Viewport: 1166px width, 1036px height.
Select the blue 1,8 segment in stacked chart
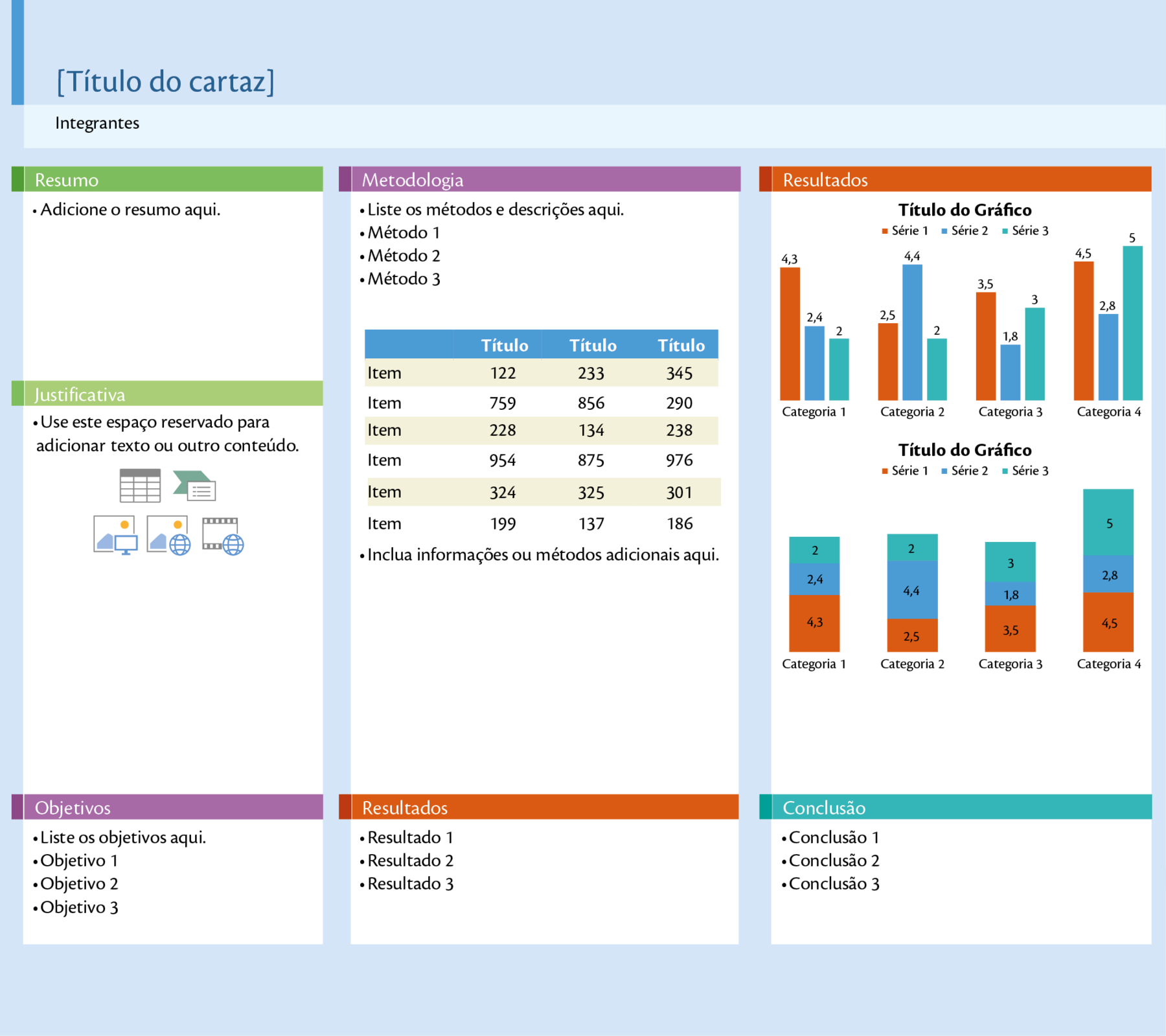tap(1011, 594)
